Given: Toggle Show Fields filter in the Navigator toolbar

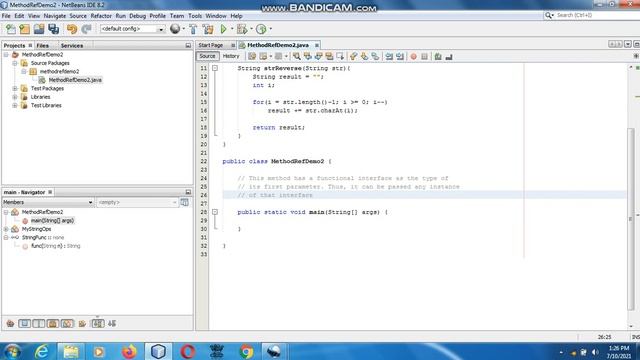Looking at the screenshot, I should (x=24, y=324).
